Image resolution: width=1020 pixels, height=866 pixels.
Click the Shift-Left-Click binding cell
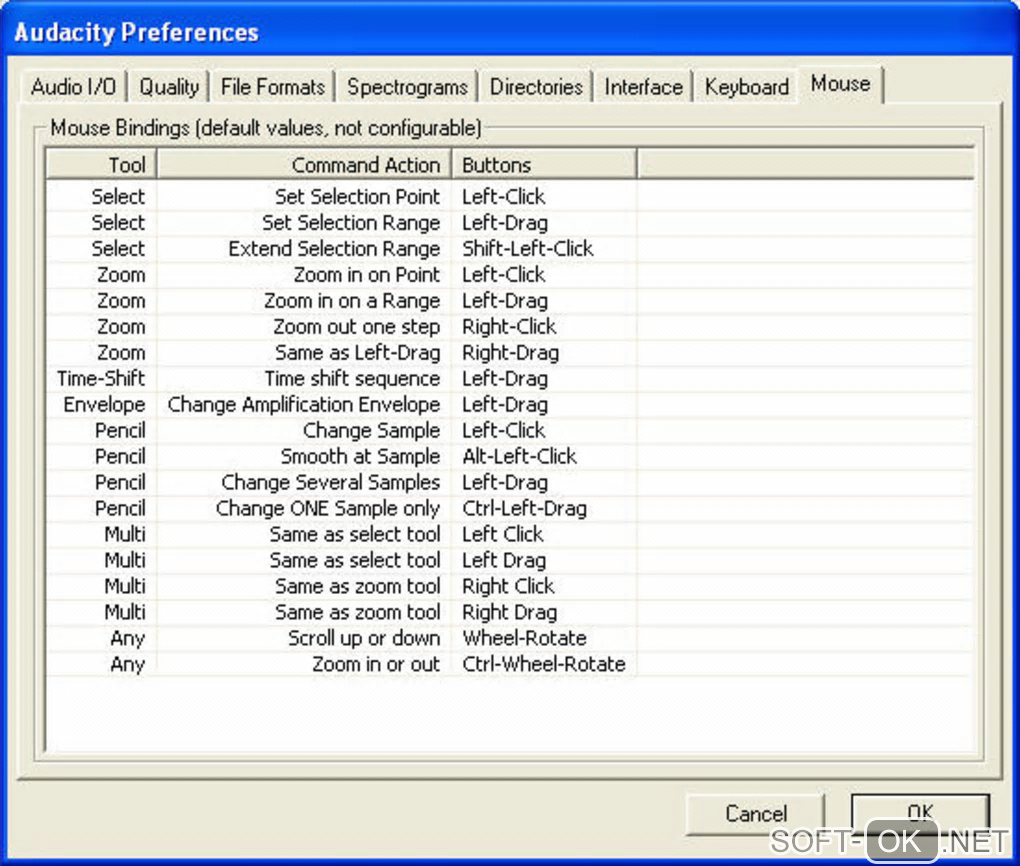pyautogui.click(x=528, y=249)
